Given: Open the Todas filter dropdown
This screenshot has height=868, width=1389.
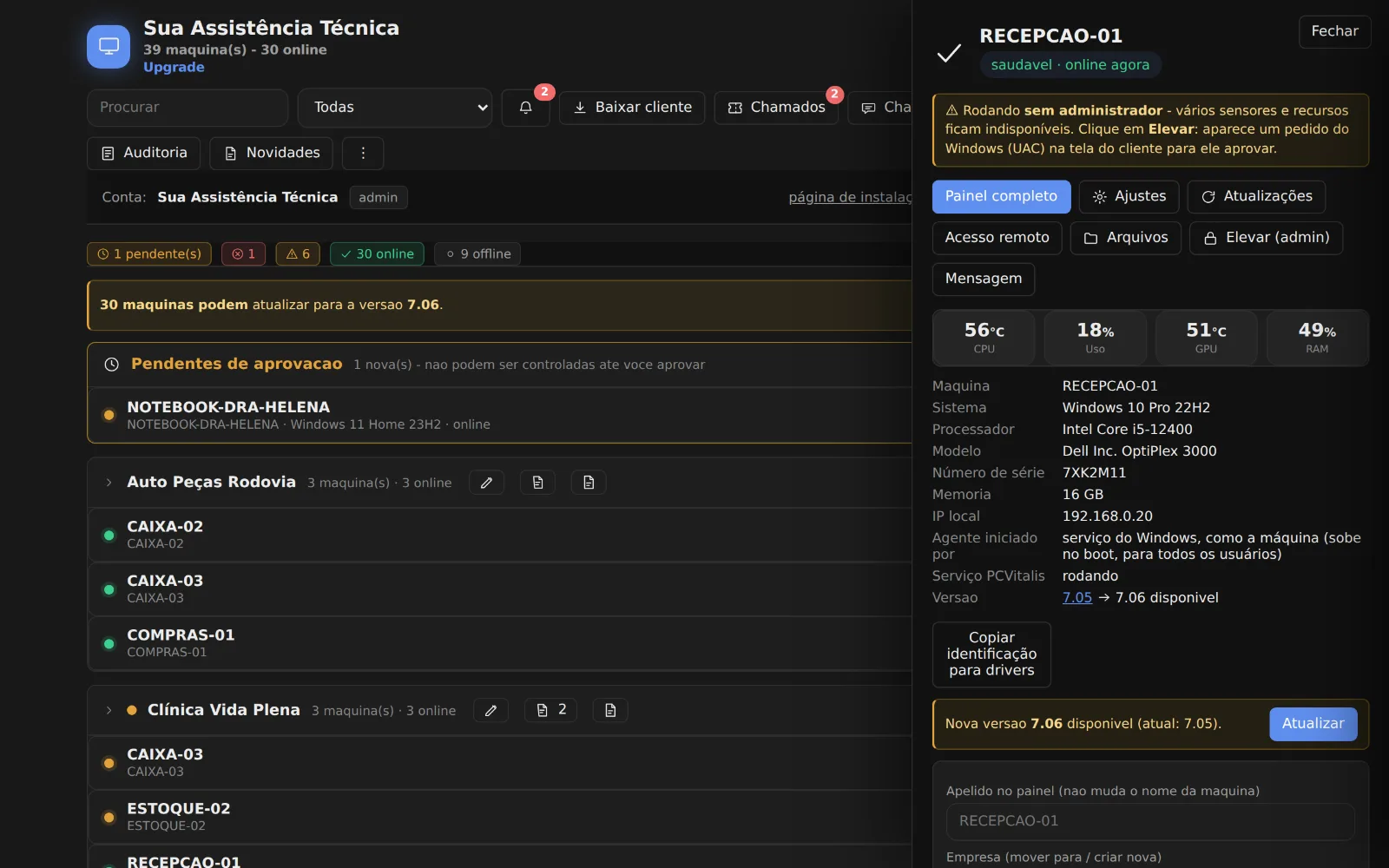Looking at the screenshot, I should click(395, 108).
